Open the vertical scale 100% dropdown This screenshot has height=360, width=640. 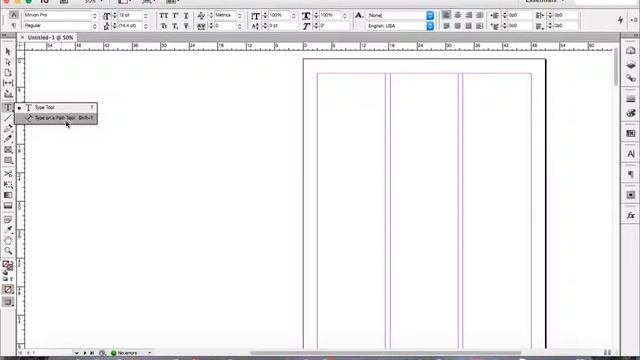coord(293,16)
